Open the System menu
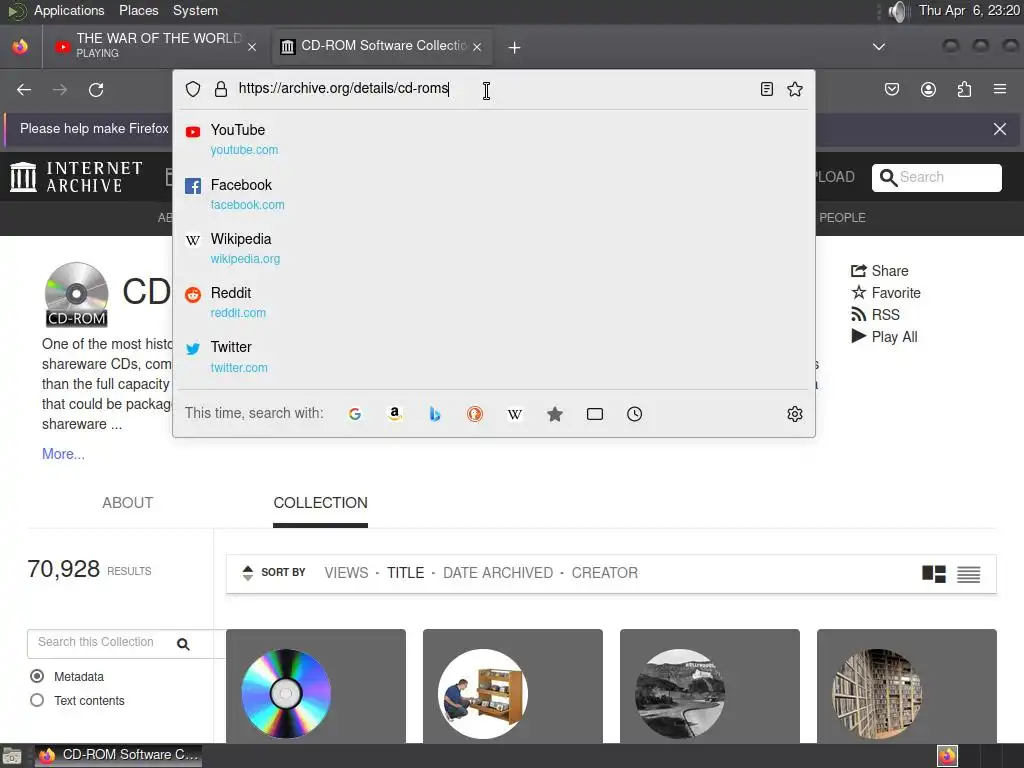1024x768 pixels. tap(195, 10)
